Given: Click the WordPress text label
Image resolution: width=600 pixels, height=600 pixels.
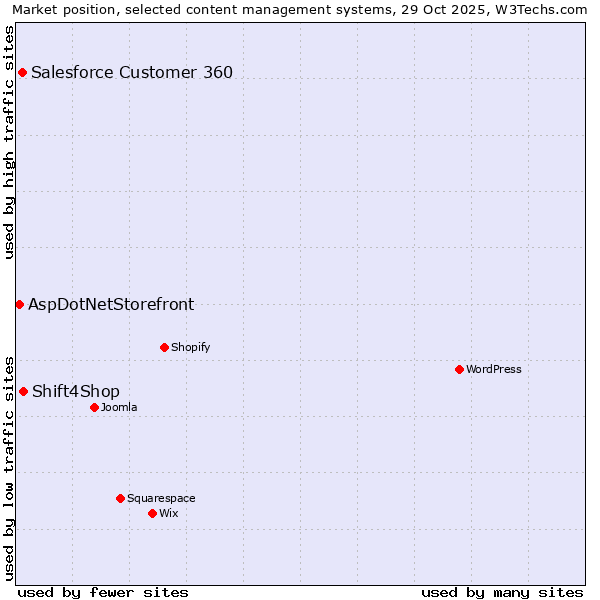Looking at the screenshot, I should [x=494, y=370].
